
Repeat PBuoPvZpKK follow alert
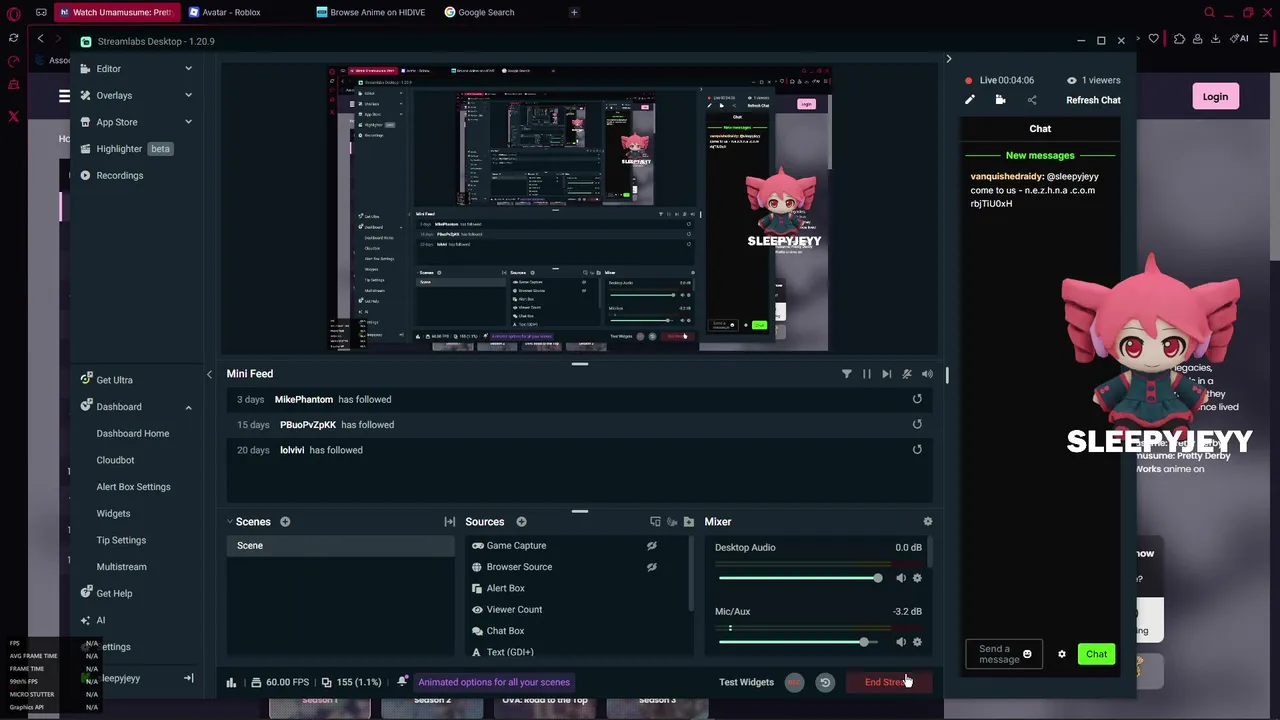[x=917, y=424]
